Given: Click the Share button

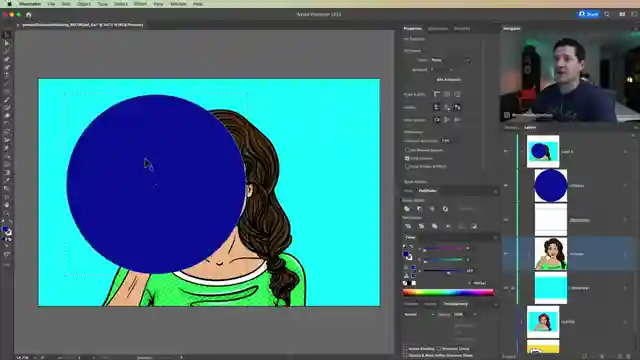Looking at the screenshot, I should pos(588,14).
